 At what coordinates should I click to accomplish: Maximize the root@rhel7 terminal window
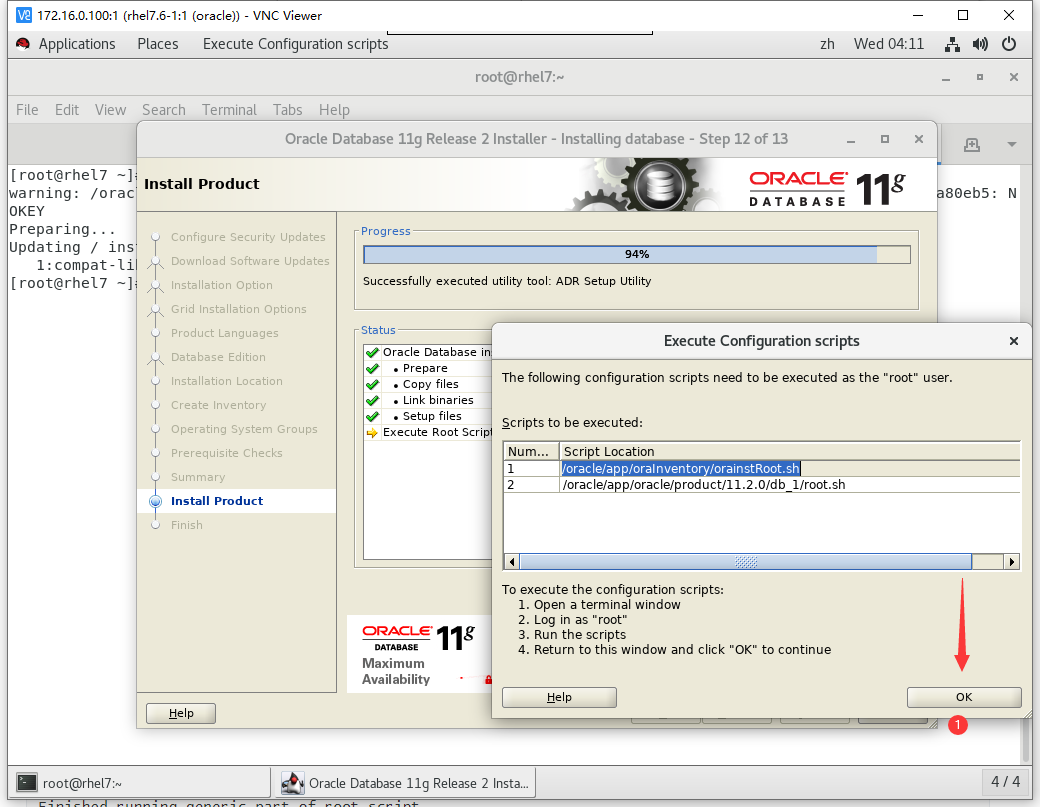tap(980, 78)
